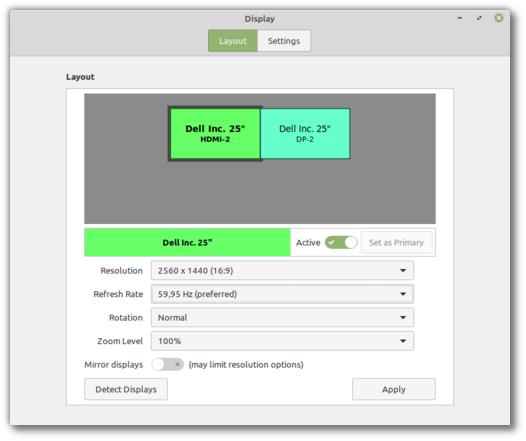The image size is (526, 441).
Task: Click the green Dell Inc. 25" label bar
Action: click(187, 242)
